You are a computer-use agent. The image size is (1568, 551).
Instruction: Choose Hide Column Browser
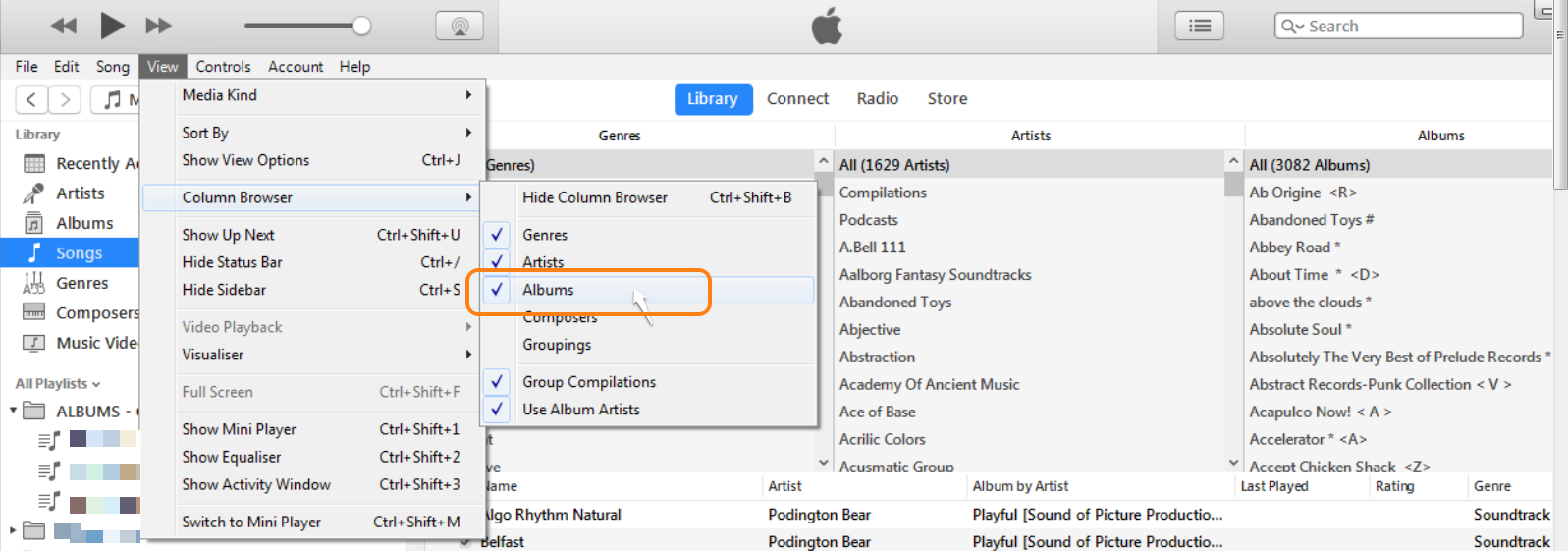pyautogui.click(x=649, y=197)
